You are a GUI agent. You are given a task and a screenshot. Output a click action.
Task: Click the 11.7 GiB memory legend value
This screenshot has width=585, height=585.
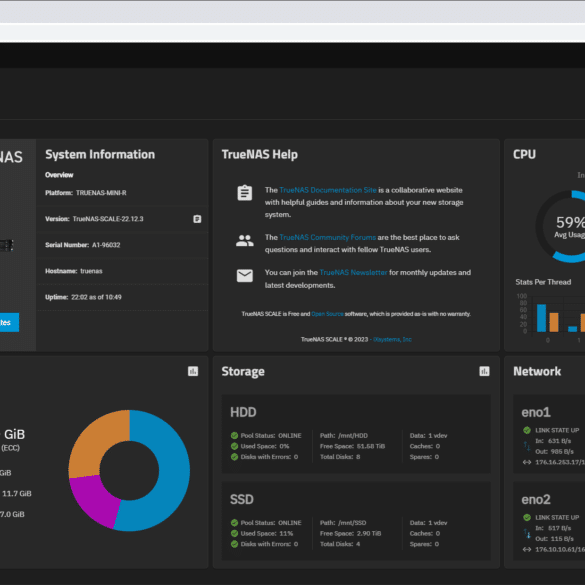(x=17, y=494)
